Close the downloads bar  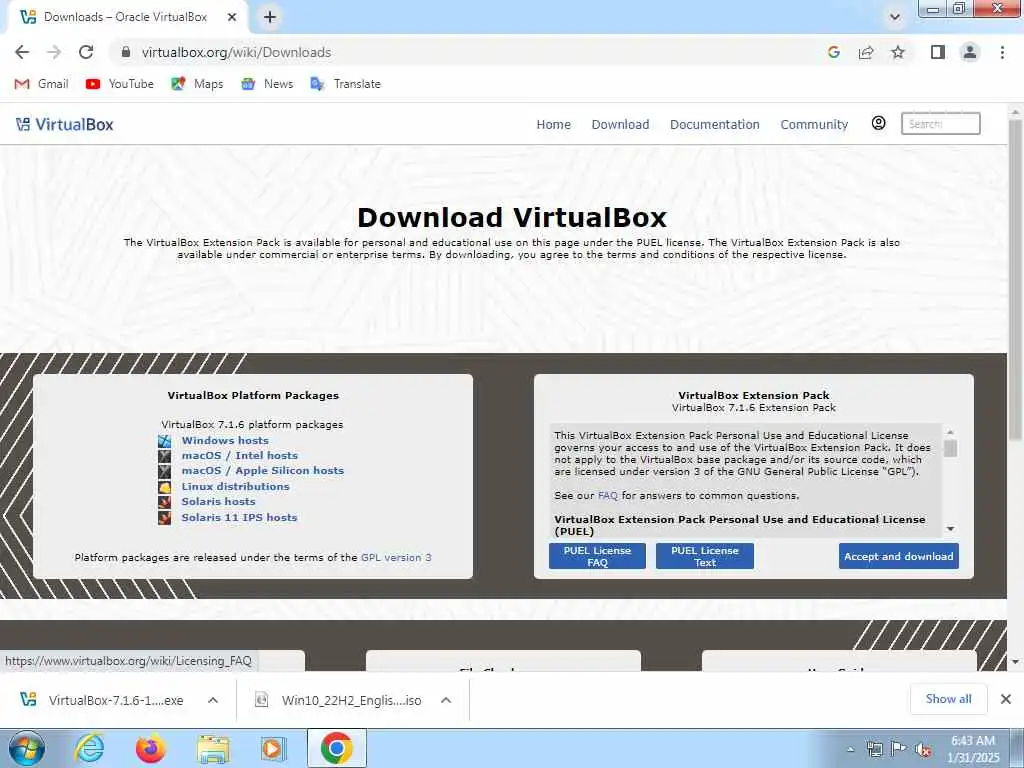tap(1006, 699)
